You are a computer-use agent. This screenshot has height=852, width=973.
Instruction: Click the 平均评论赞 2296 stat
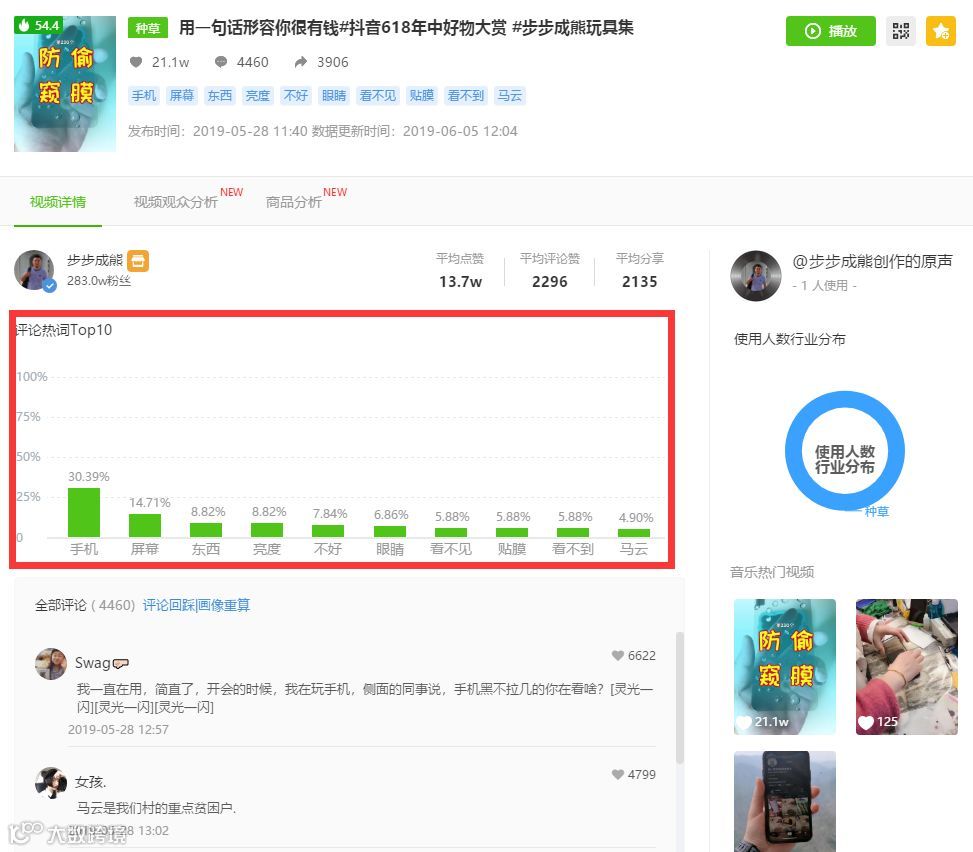pos(550,271)
